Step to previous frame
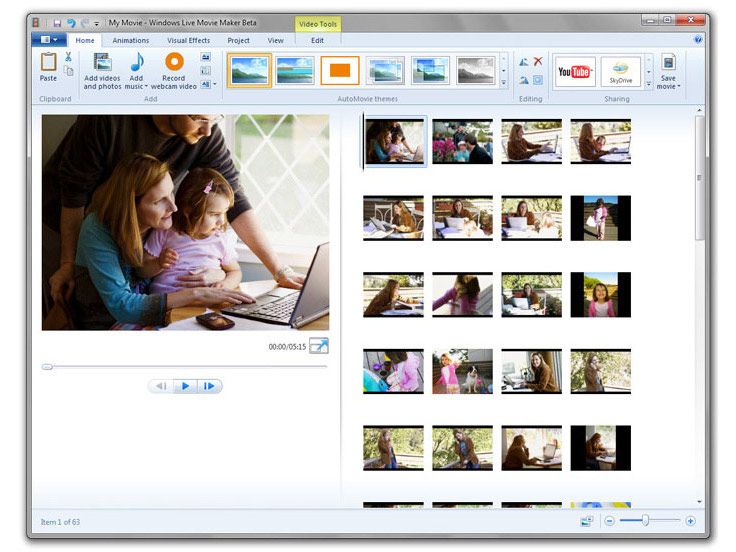The height and width of the screenshot is (552, 736). coord(161,386)
